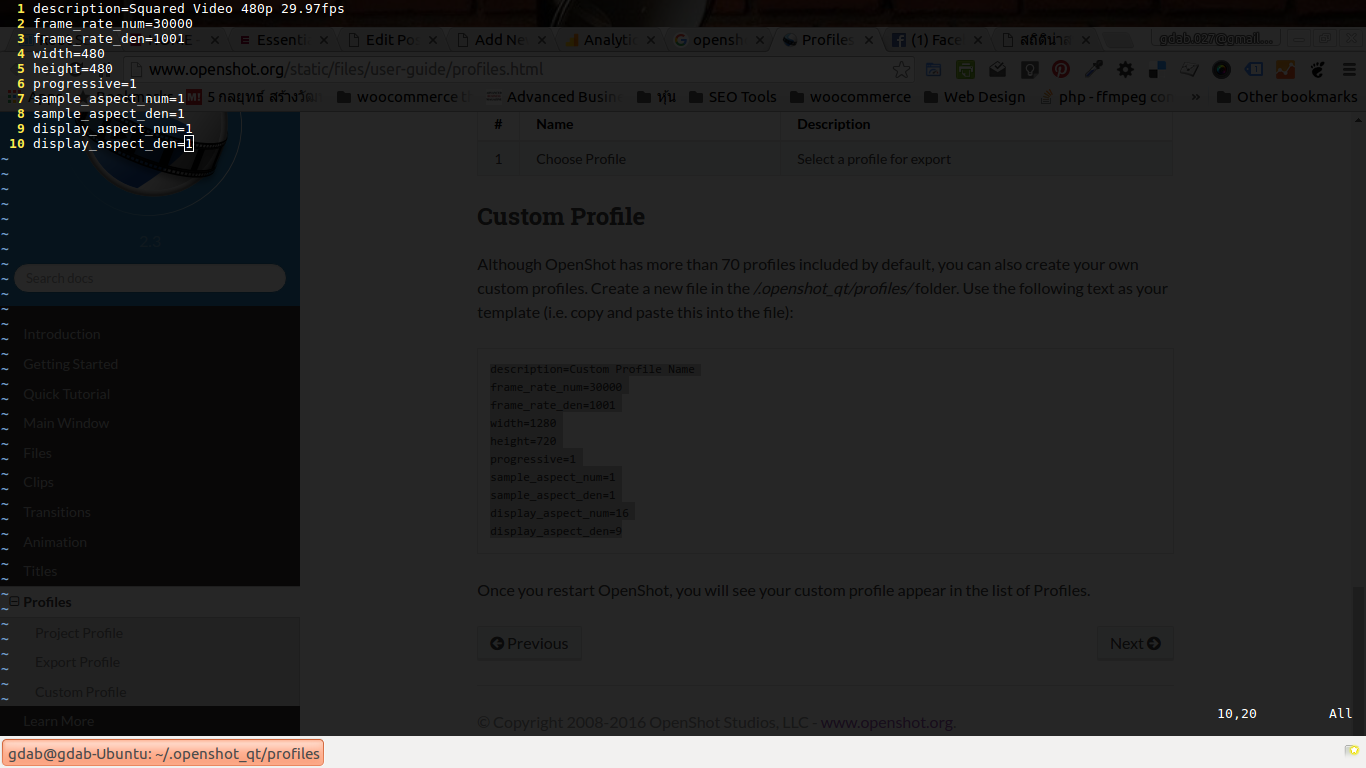This screenshot has width=1366, height=768.
Task: Open Custom Profile sub-item in sidebar
Action: (81, 692)
